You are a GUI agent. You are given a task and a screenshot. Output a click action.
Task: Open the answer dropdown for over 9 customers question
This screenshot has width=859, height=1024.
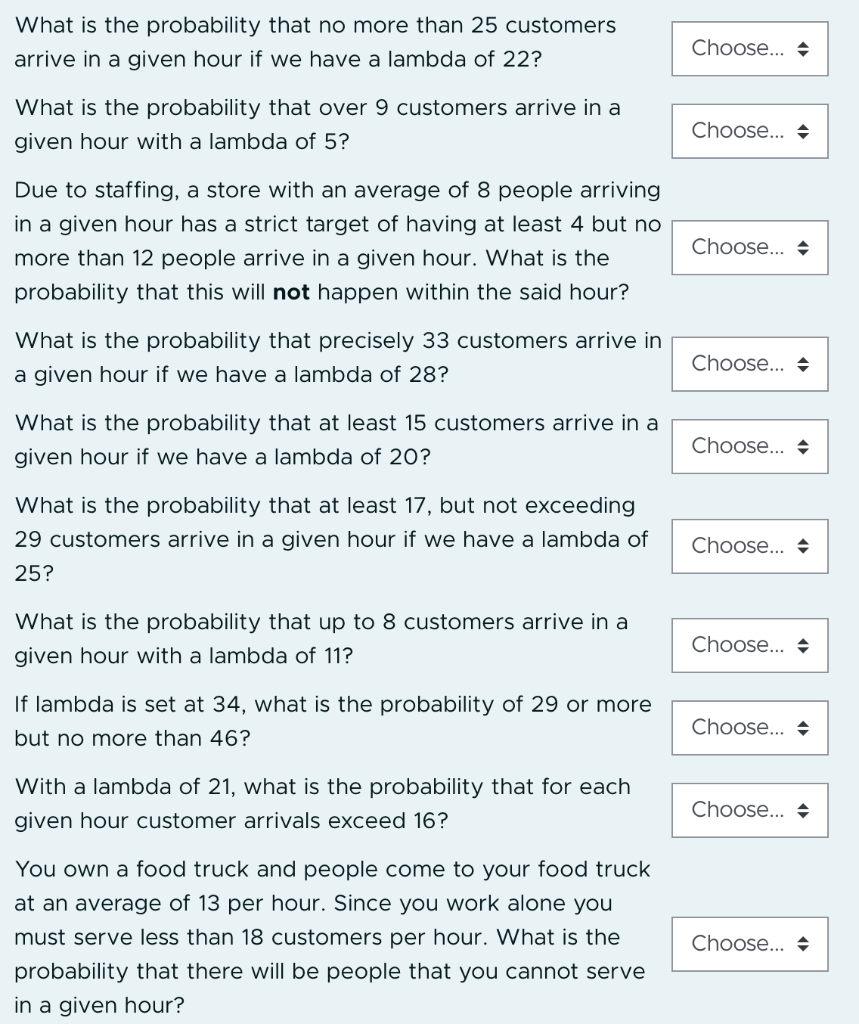[x=749, y=130]
